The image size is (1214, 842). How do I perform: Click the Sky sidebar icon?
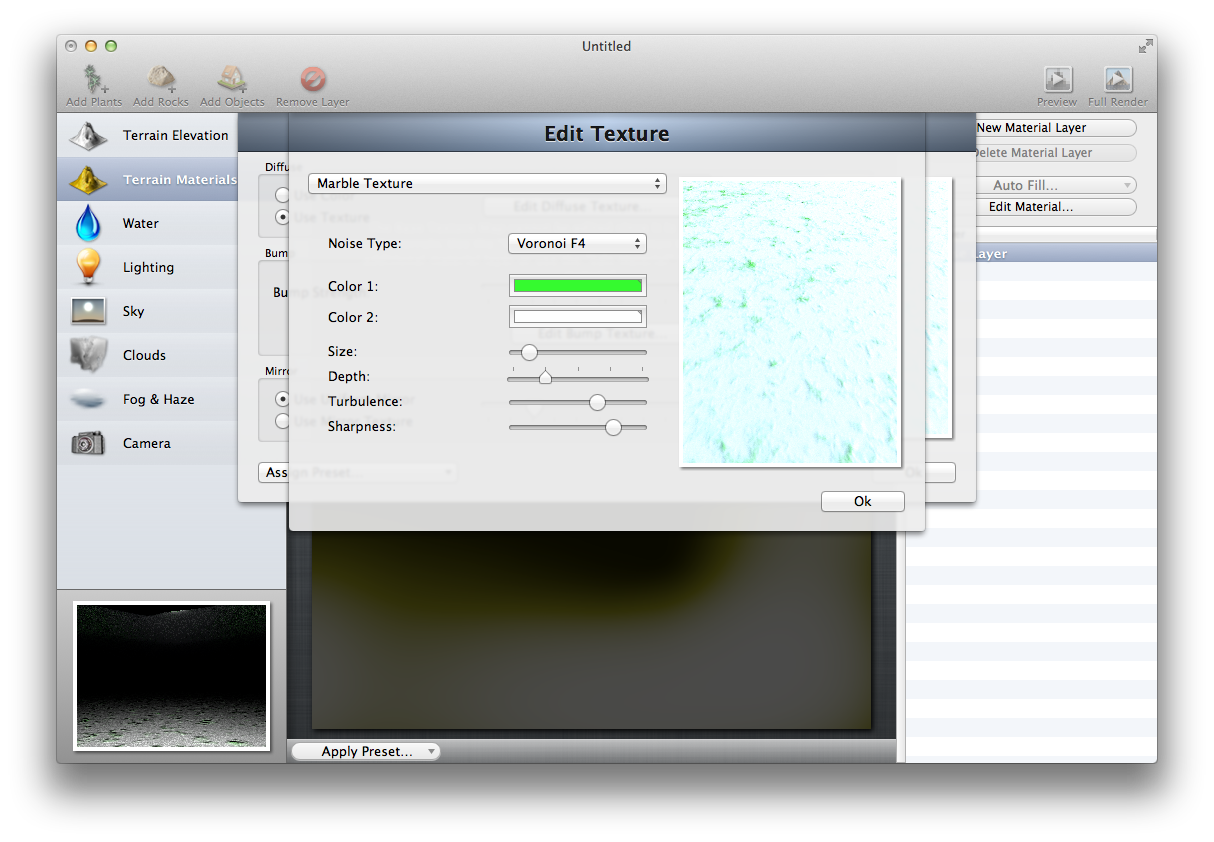88,311
